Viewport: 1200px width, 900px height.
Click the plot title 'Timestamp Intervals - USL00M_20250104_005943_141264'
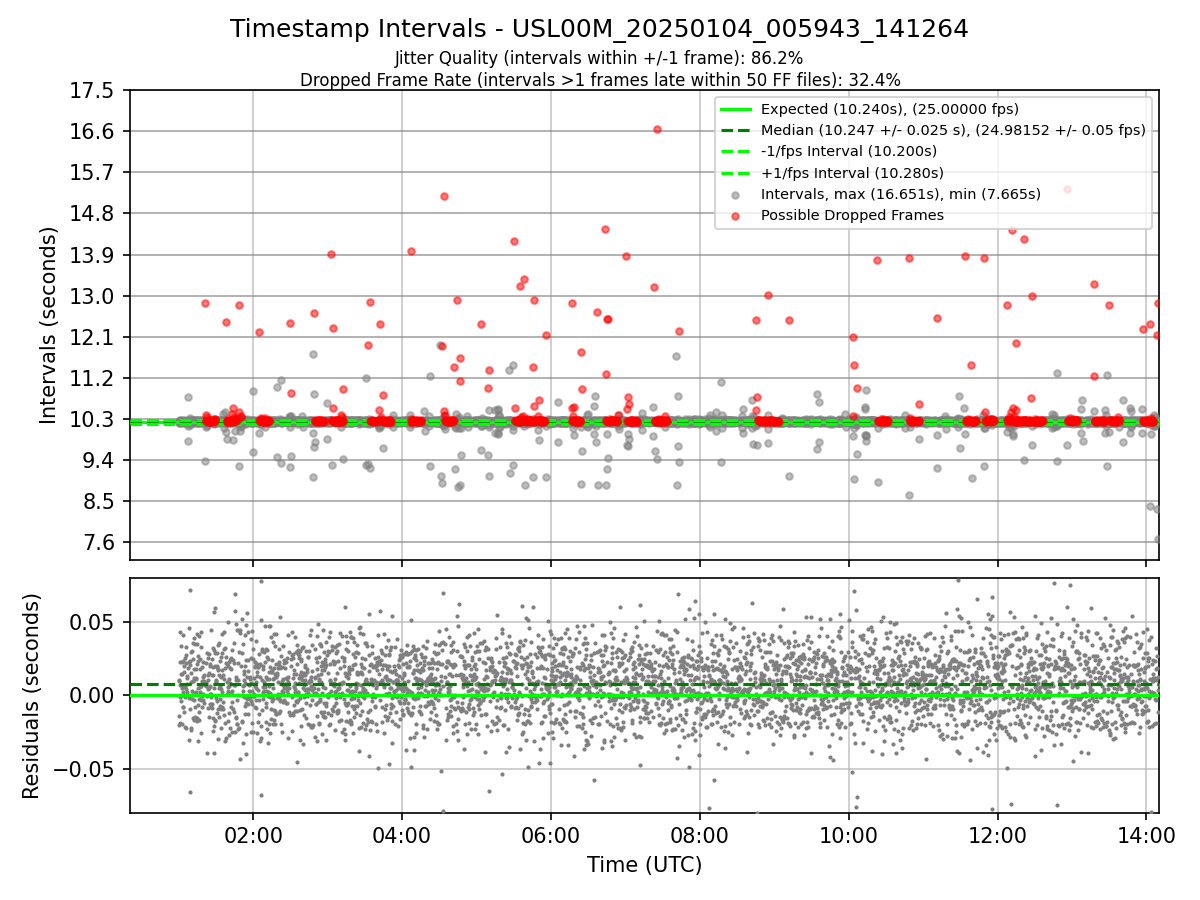click(599, 29)
